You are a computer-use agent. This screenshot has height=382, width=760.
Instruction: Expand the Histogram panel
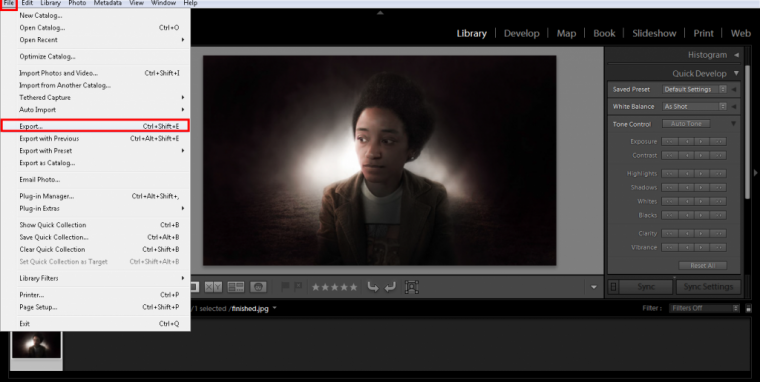coord(737,55)
